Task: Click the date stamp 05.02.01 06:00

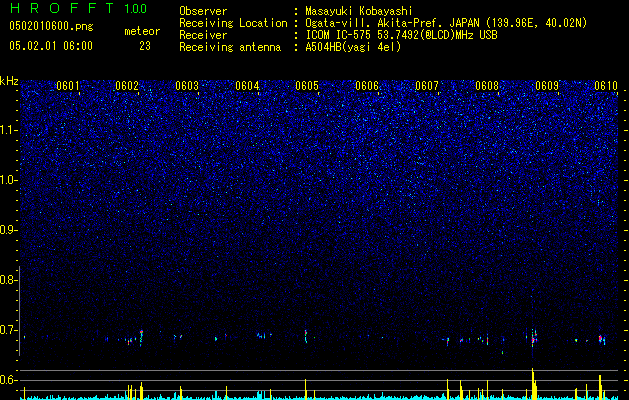Action: pyautogui.click(x=51, y=46)
